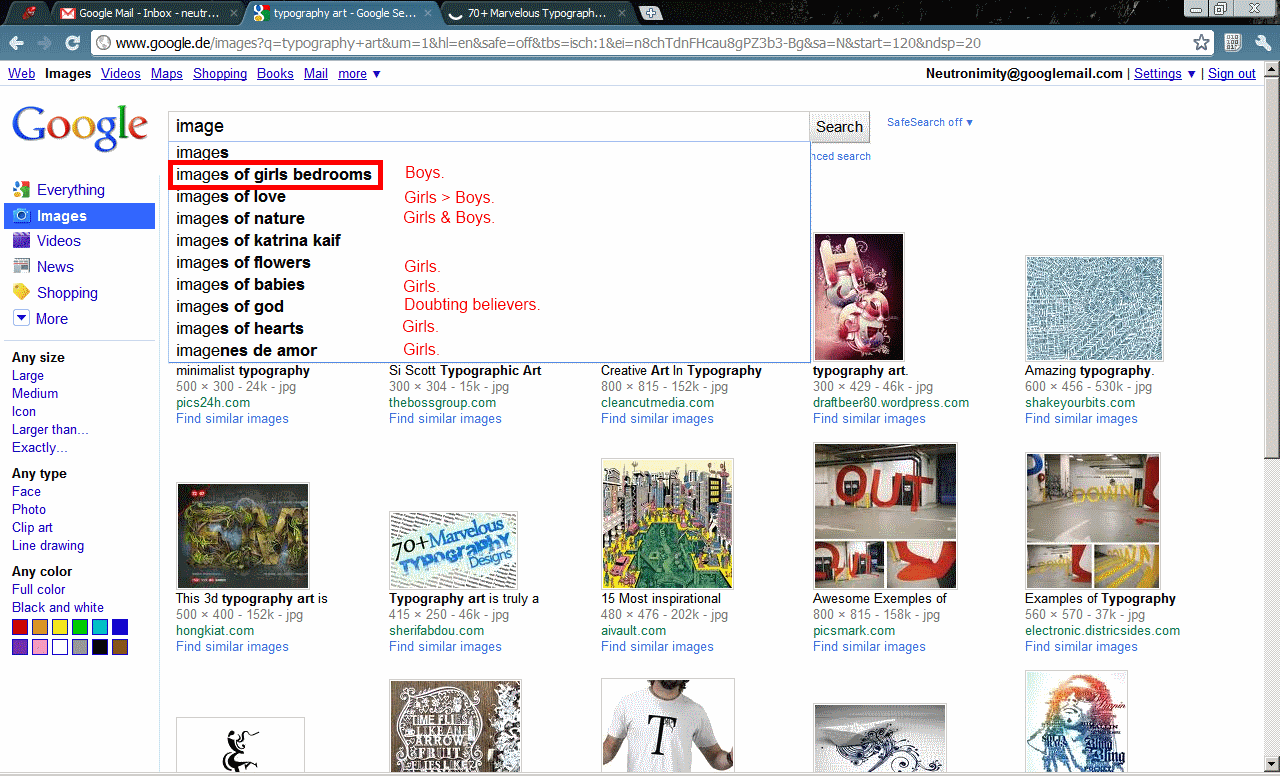Screen dimensions: 1280x776
Task: Expand the SafeSearch off dropdown
Action: point(930,122)
